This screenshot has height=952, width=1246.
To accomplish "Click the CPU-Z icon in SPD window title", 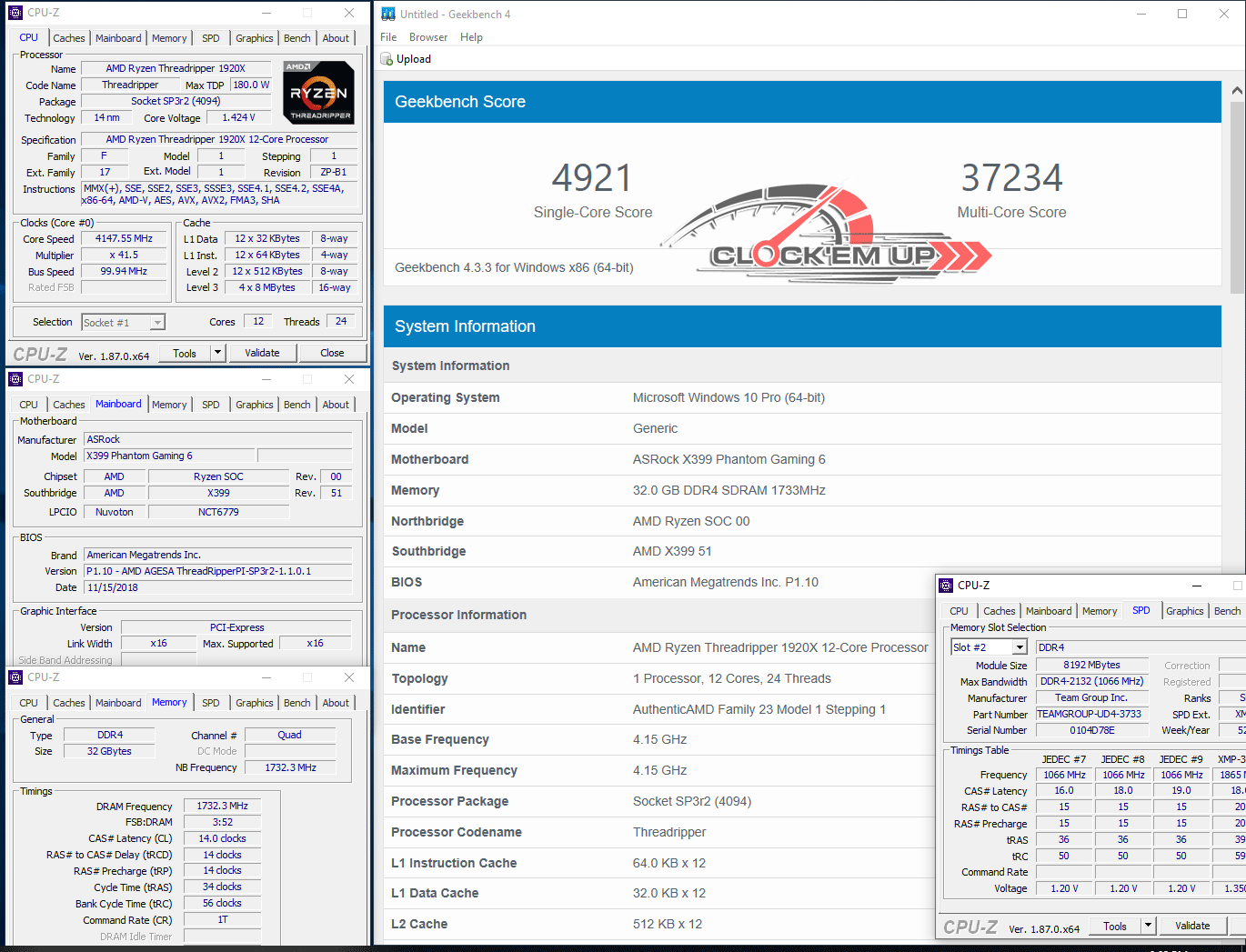I will tap(946, 586).
